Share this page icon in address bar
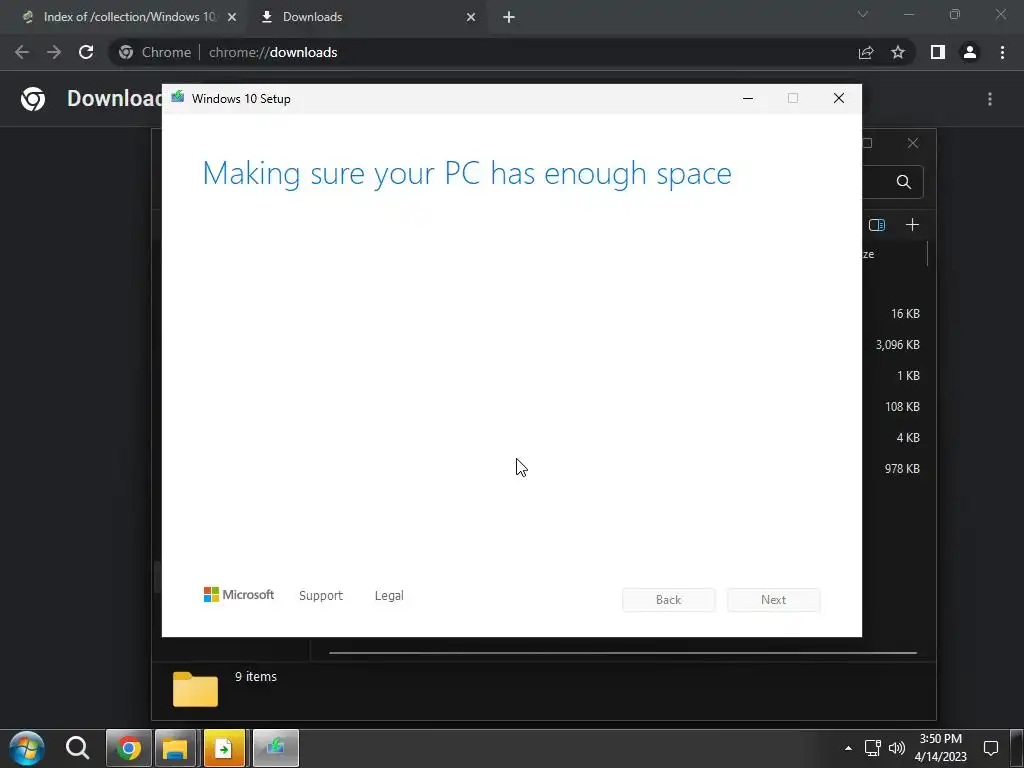Image resolution: width=1024 pixels, height=768 pixels. click(x=866, y=52)
